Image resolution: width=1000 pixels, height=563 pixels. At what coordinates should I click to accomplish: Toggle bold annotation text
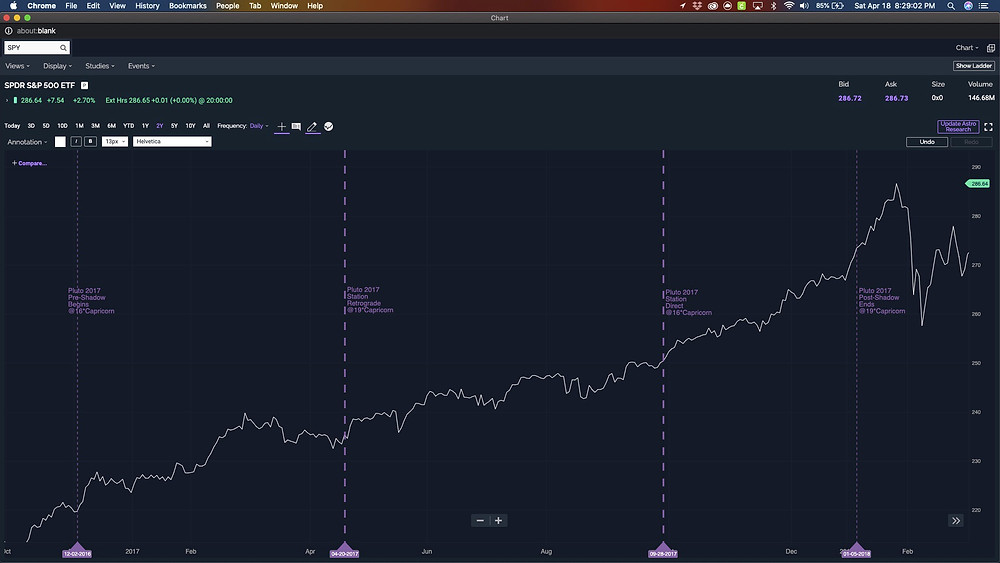coord(91,142)
